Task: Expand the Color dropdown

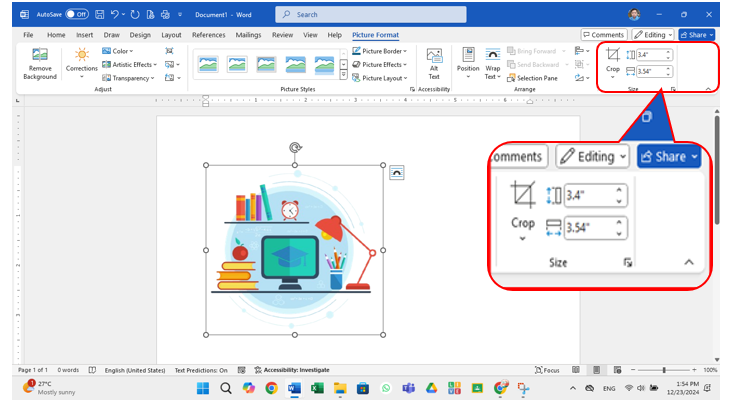Action: coord(120,51)
